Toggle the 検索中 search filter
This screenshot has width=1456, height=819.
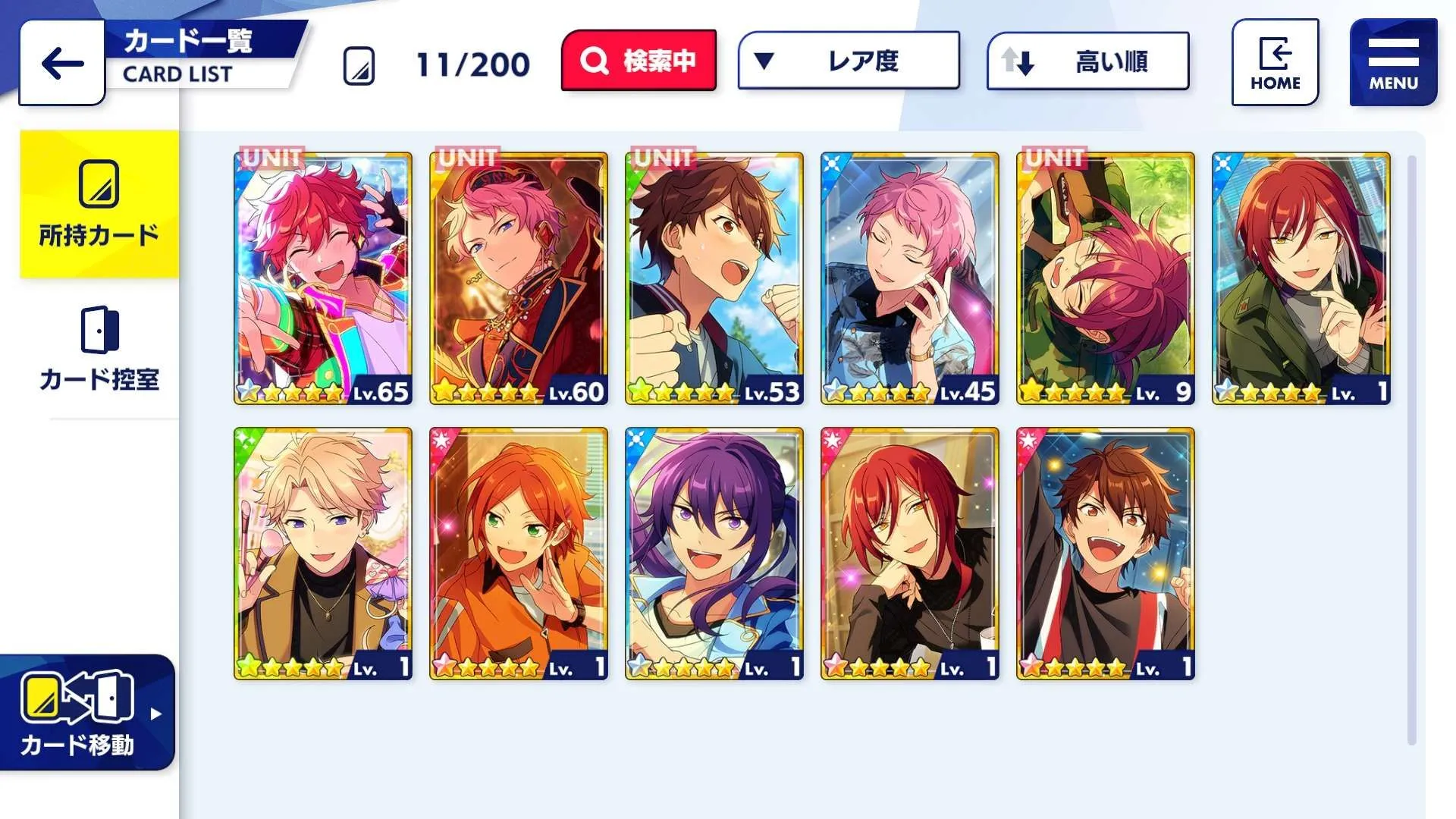point(639,61)
